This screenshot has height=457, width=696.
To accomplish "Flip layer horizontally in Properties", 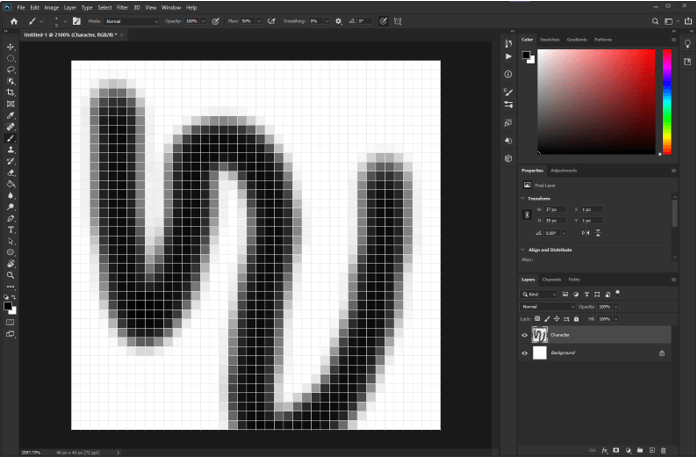I will [586, 233].
